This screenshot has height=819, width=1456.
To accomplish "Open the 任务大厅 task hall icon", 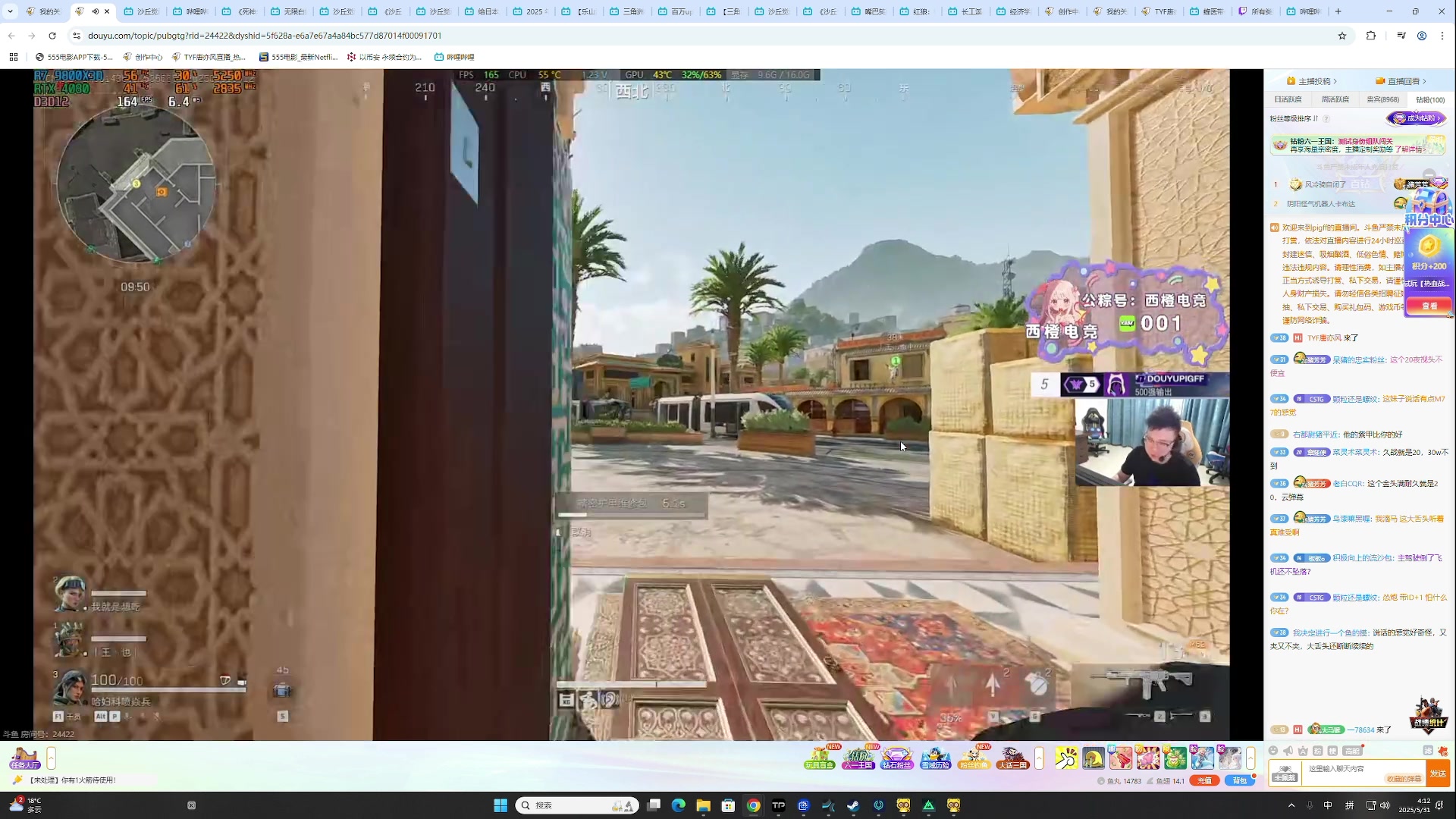I will 24,758.
